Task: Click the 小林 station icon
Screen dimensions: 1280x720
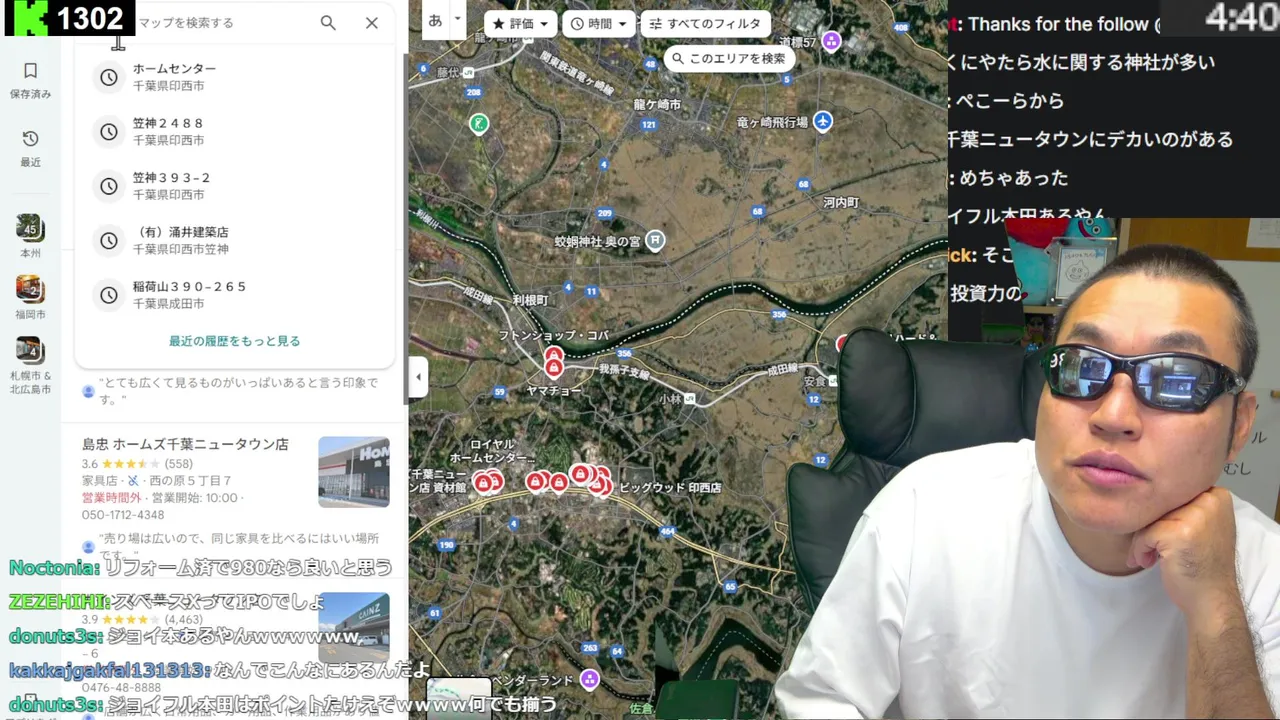Action: (689, 398)
